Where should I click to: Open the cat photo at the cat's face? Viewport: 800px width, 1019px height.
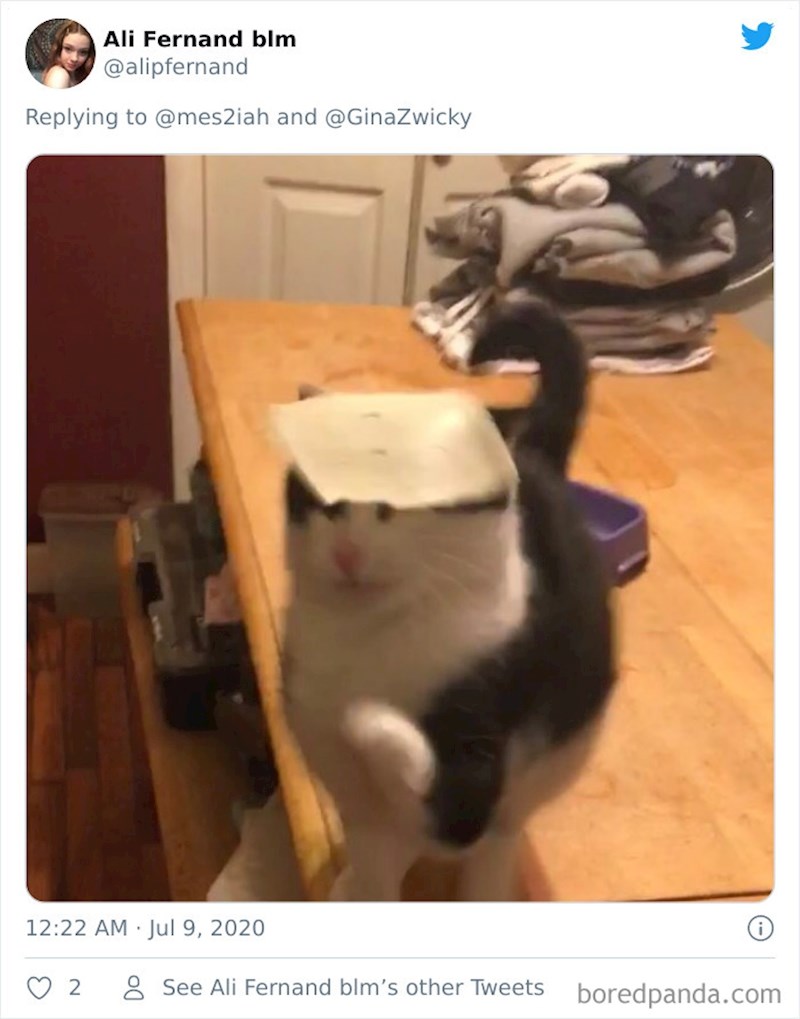tap(364, 552)
